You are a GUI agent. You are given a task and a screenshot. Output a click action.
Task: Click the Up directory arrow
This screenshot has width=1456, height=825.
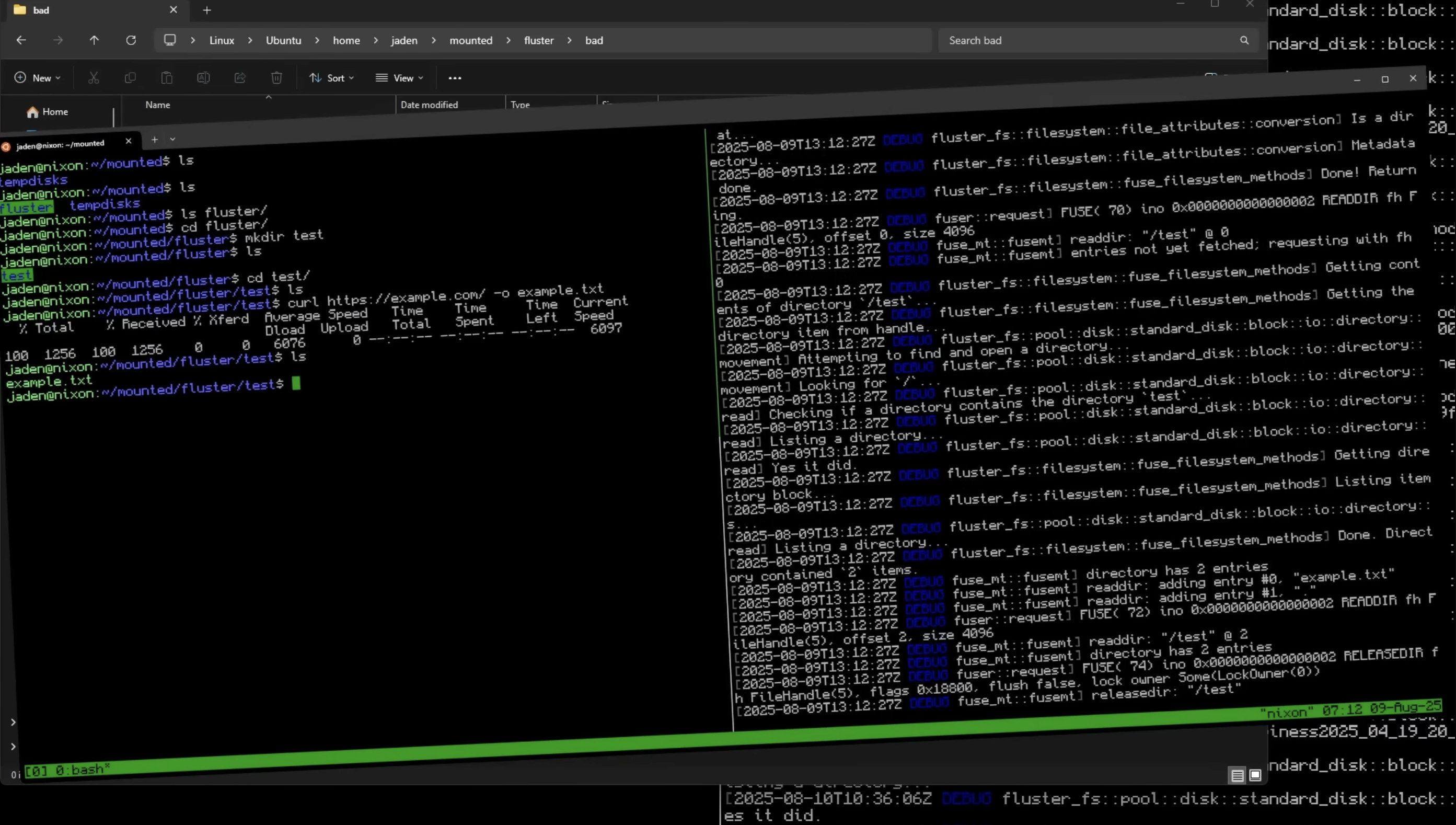coord(94,40)
